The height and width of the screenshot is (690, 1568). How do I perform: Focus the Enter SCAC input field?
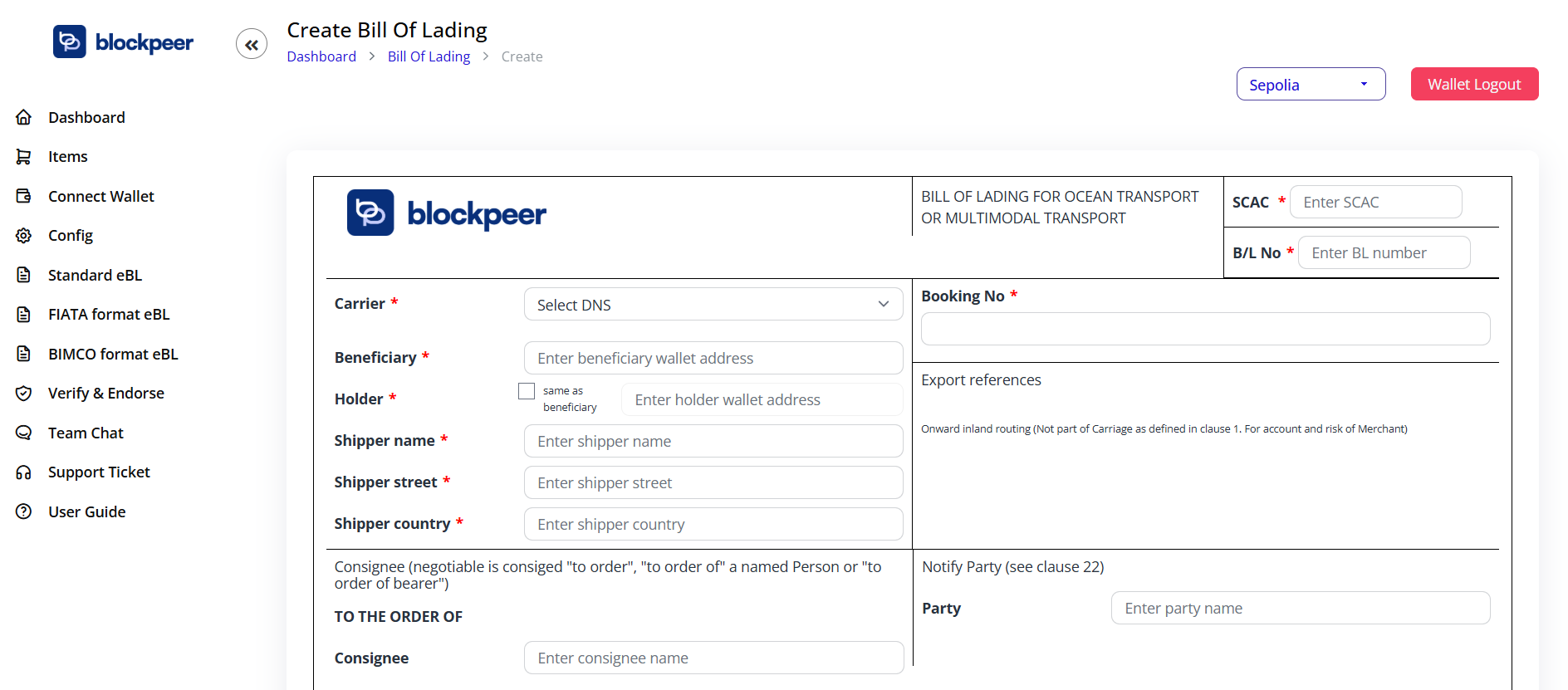tap(1375, 202)
